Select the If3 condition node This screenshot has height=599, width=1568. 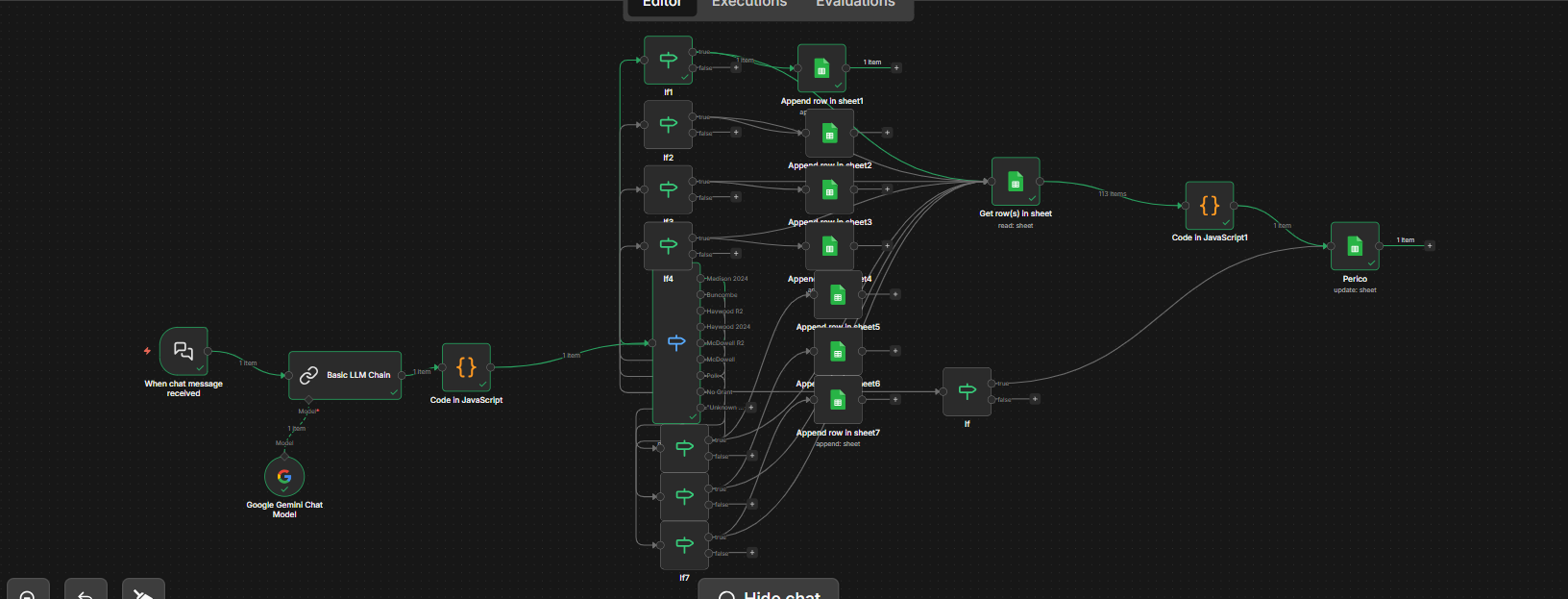point(668,189)
